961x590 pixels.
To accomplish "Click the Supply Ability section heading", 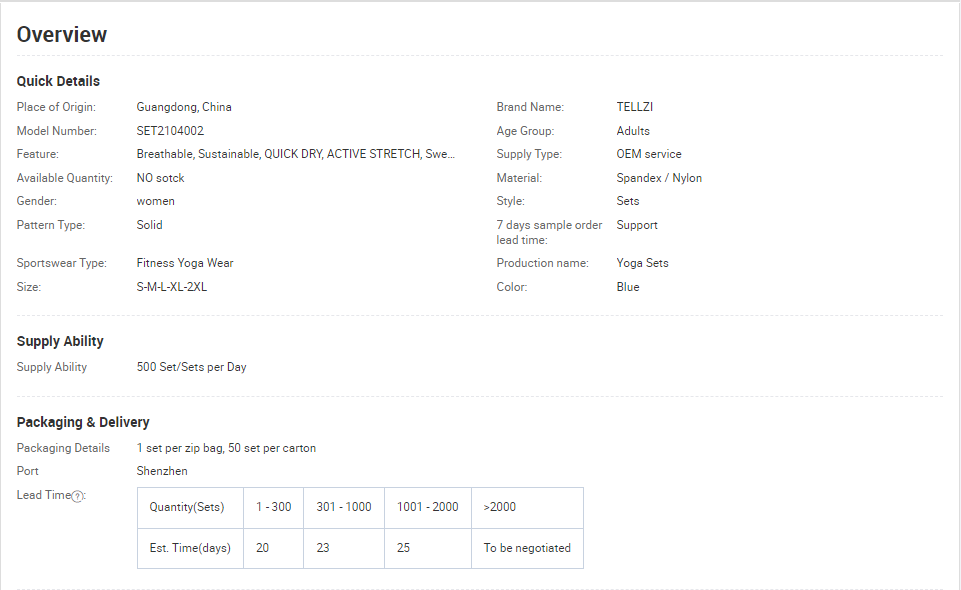I will point(60,341).
